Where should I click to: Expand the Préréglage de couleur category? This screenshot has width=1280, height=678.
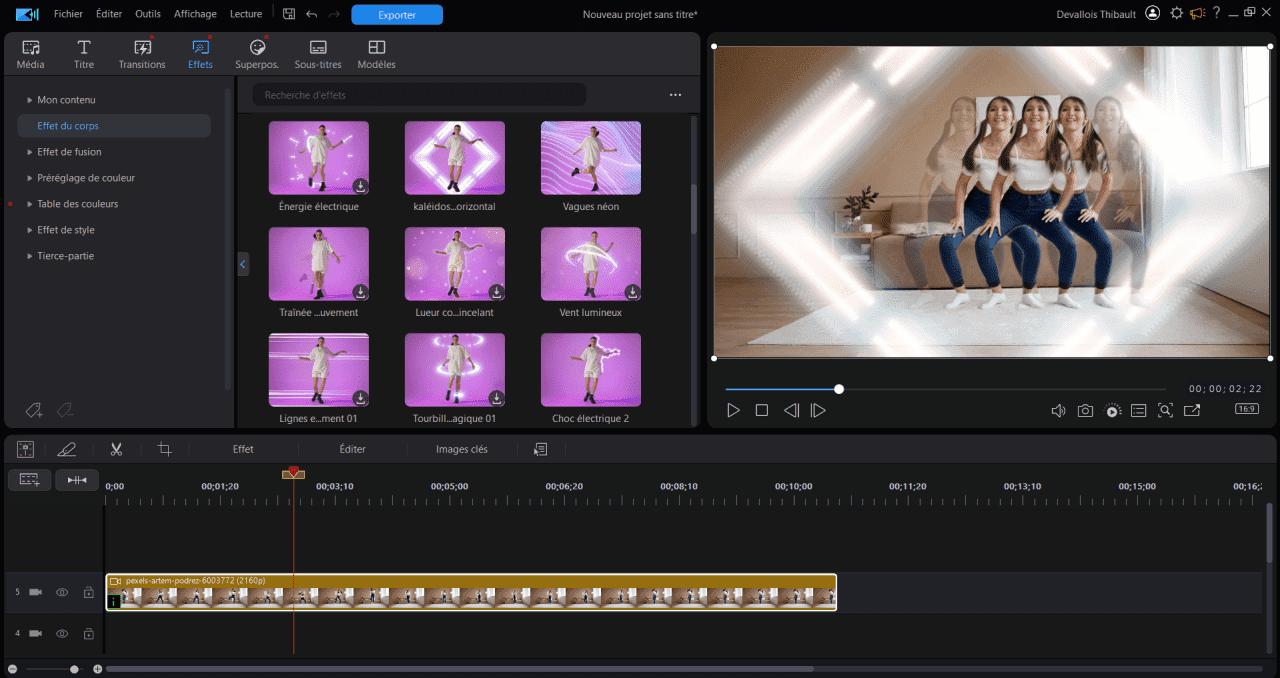pos(85,178)
